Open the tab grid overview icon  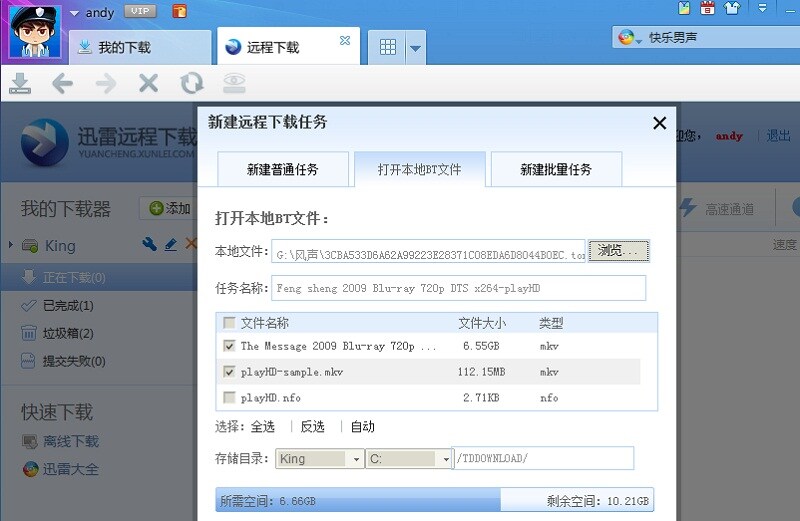point(387,47)
